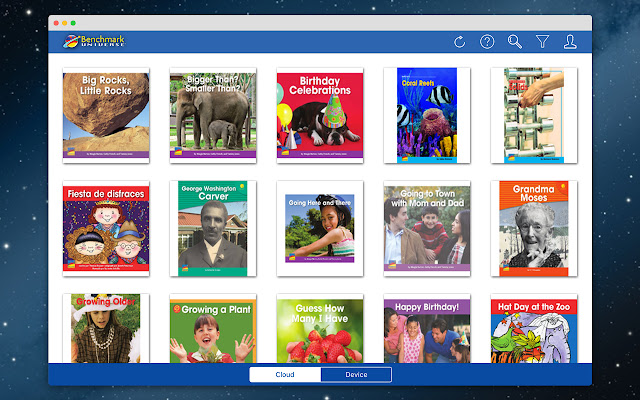Select the Birthday Celebrations book
This screenshot has width=640, height=400.
320,114
